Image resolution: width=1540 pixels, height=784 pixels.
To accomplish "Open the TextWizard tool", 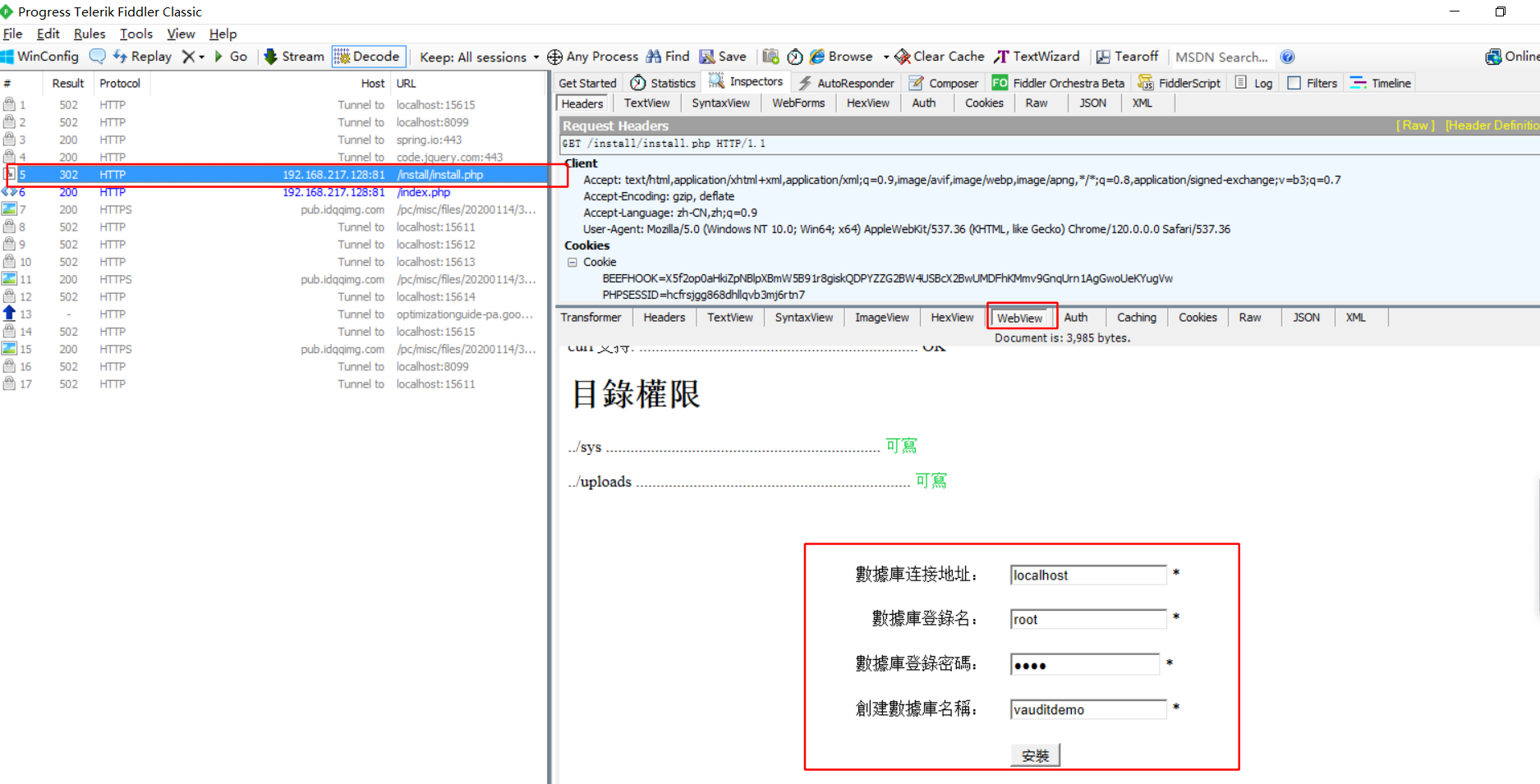I will click(x=1037, y=57).
